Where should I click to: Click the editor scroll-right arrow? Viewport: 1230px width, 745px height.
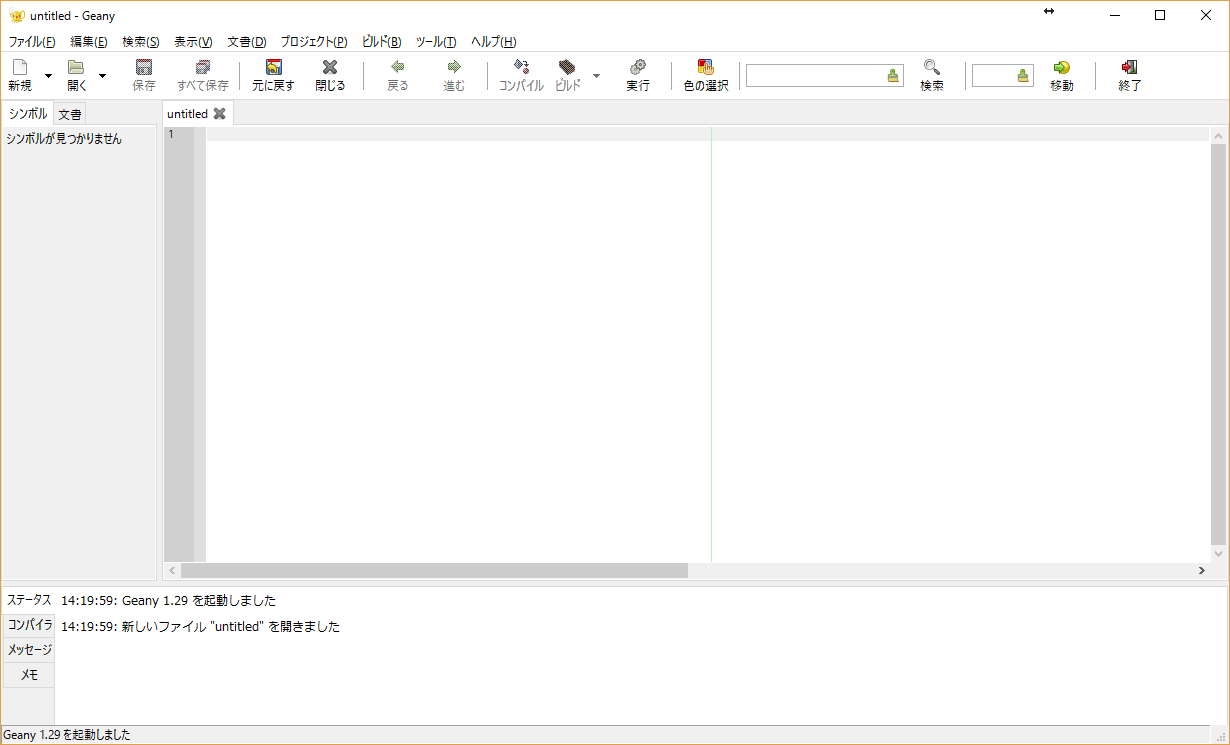(x=1202, y=570)
